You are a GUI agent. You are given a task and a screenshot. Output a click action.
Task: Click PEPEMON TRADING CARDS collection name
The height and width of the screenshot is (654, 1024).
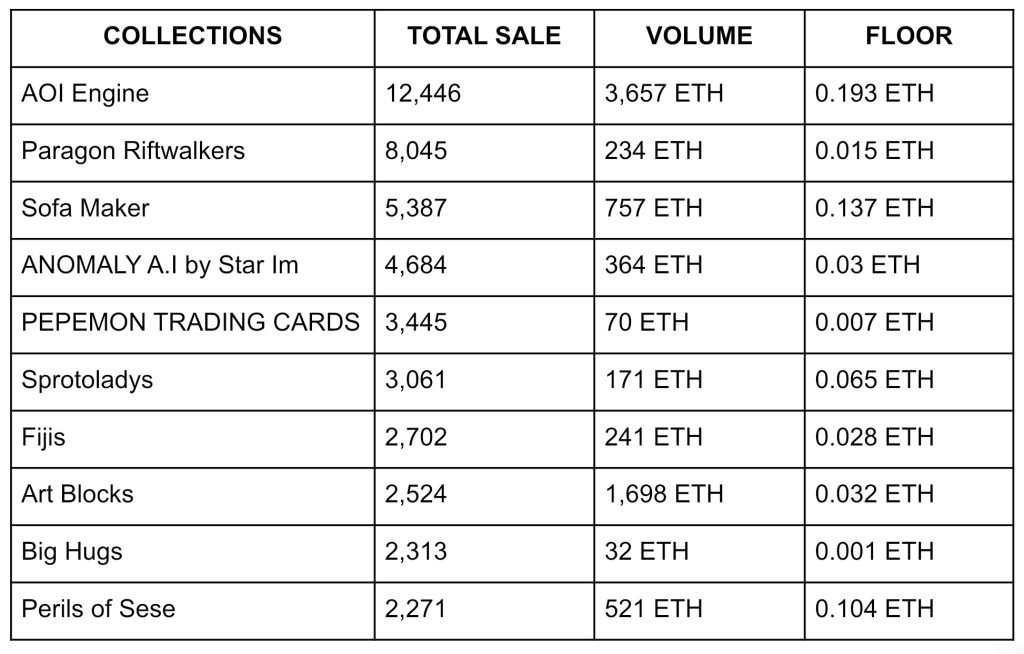point(190,322)
